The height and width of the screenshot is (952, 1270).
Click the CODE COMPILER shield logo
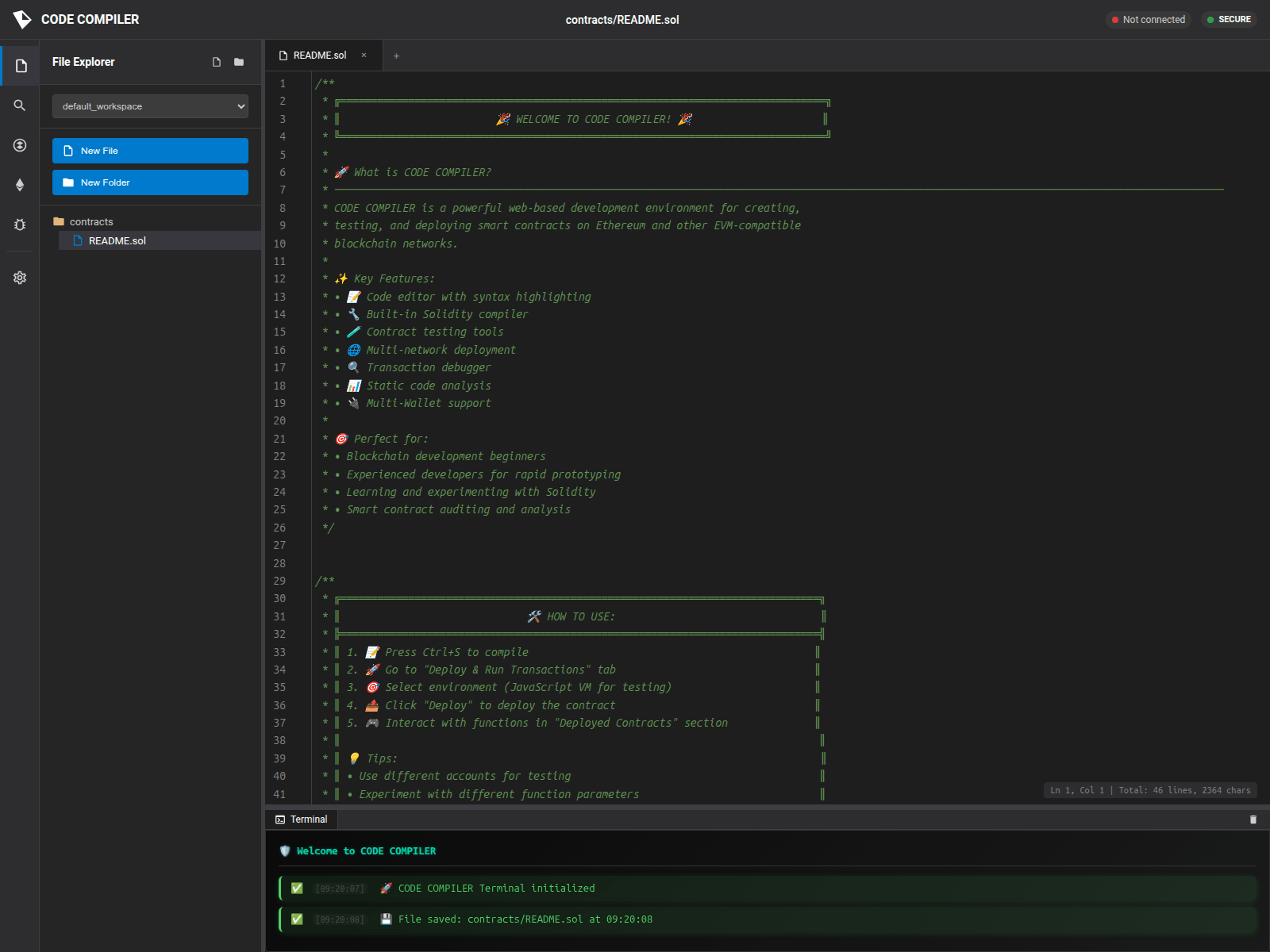point(23,19)
